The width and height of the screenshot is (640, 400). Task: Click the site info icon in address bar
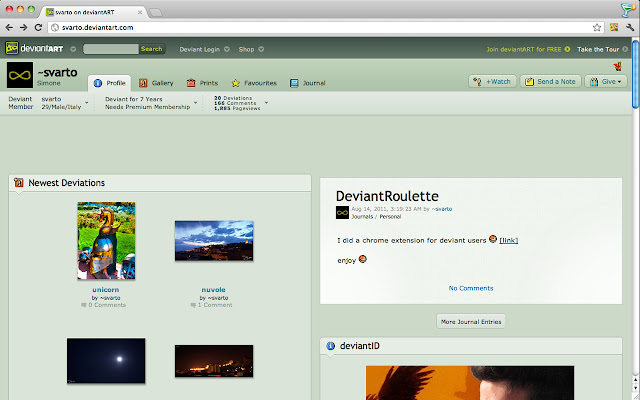pos(55,27)
